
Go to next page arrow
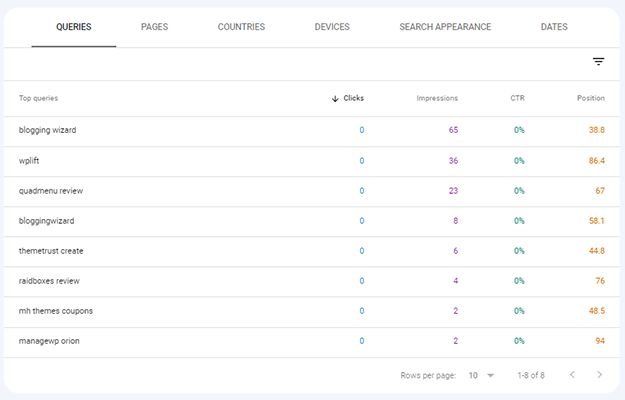(599, 375)
